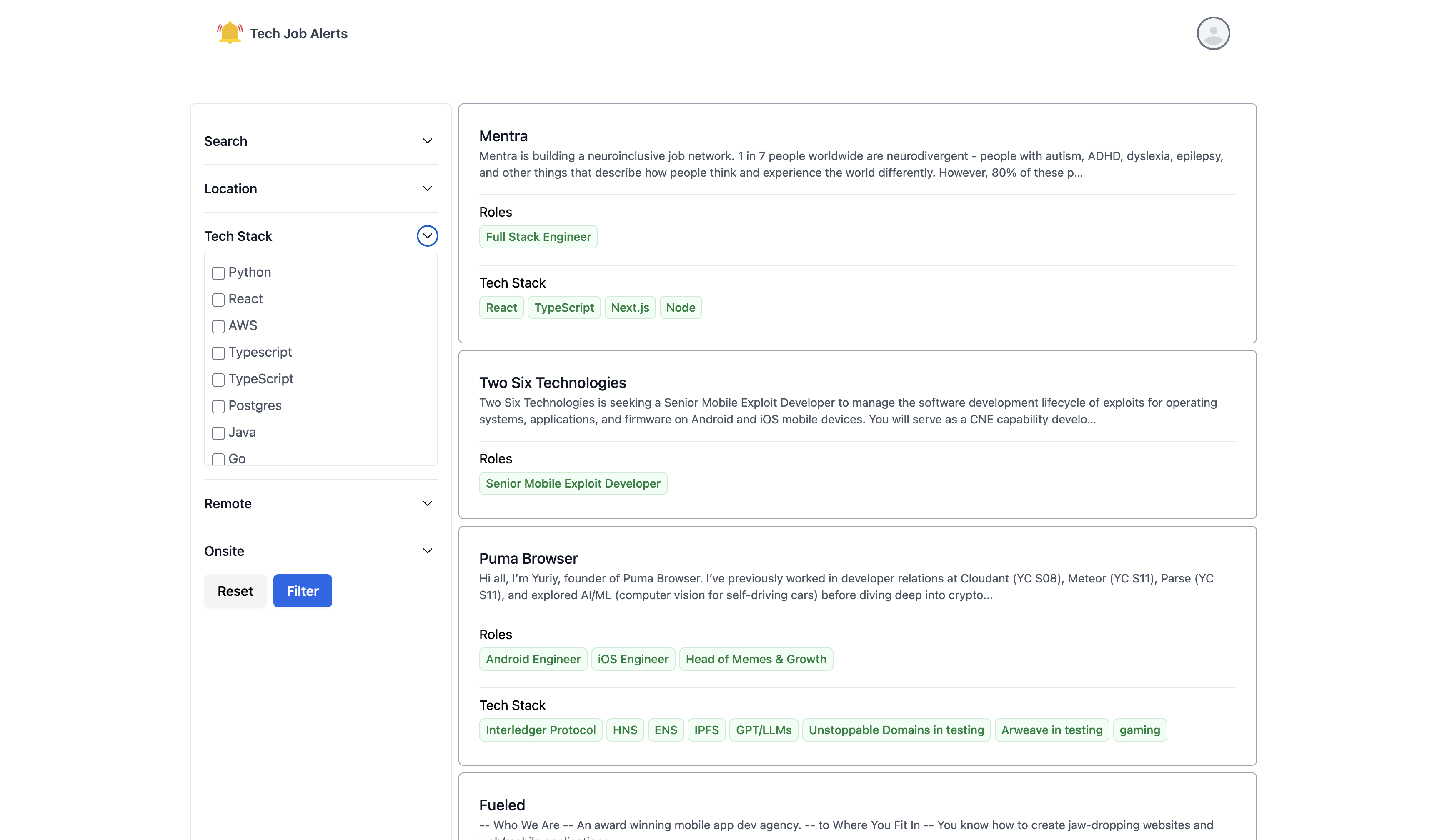Click Head of Memes & Growth tag
The image size is (1447, 840).
point(756,659)
